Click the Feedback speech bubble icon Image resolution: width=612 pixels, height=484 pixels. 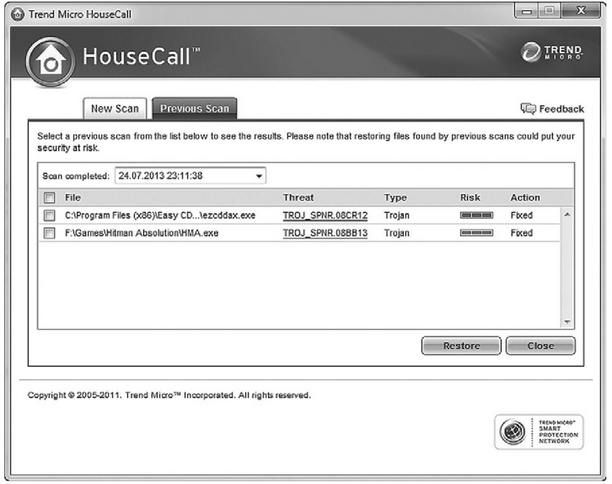[x=528, y=109]
